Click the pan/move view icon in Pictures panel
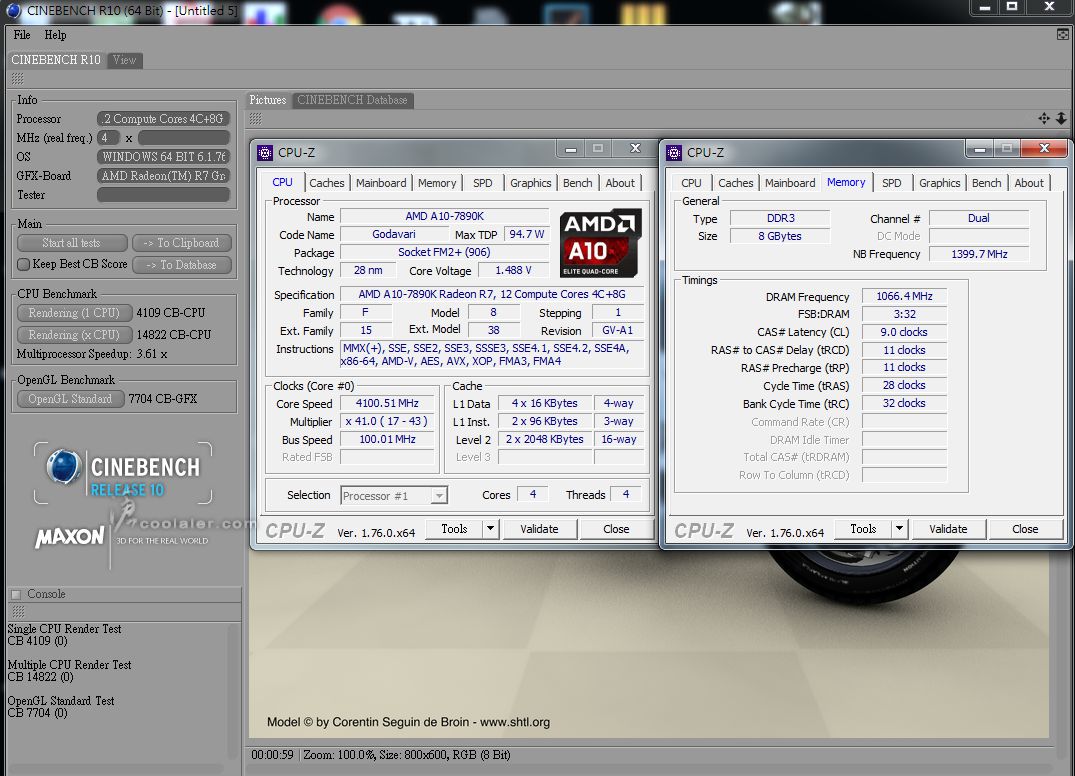The width and height of the screenshot is (1075, 776). coord(1044,119)
